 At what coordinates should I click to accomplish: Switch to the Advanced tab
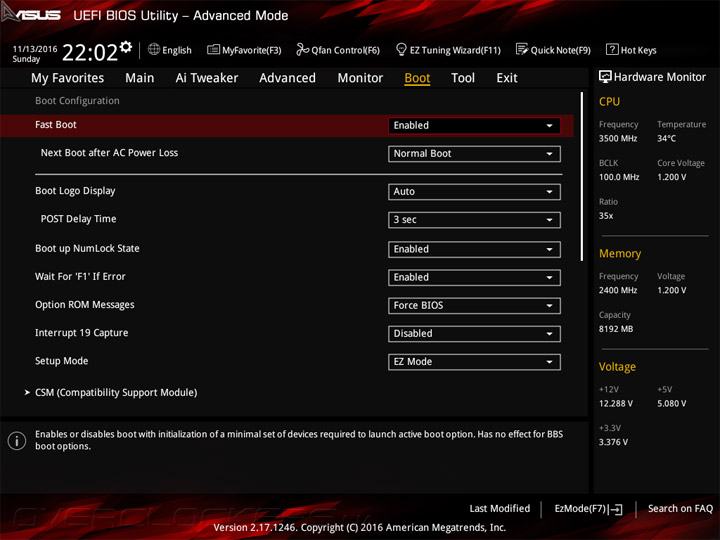(x=287, y=78)
